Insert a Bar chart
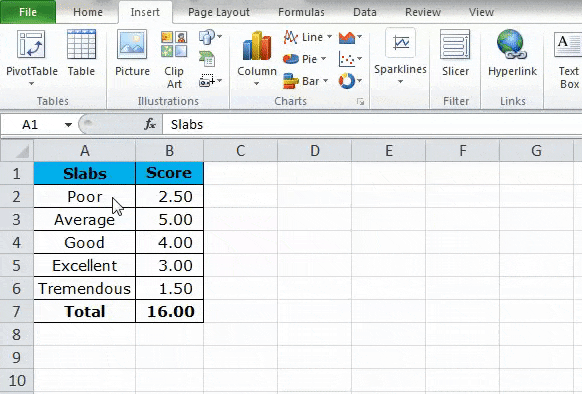582x394 pixels. (305, 81)
